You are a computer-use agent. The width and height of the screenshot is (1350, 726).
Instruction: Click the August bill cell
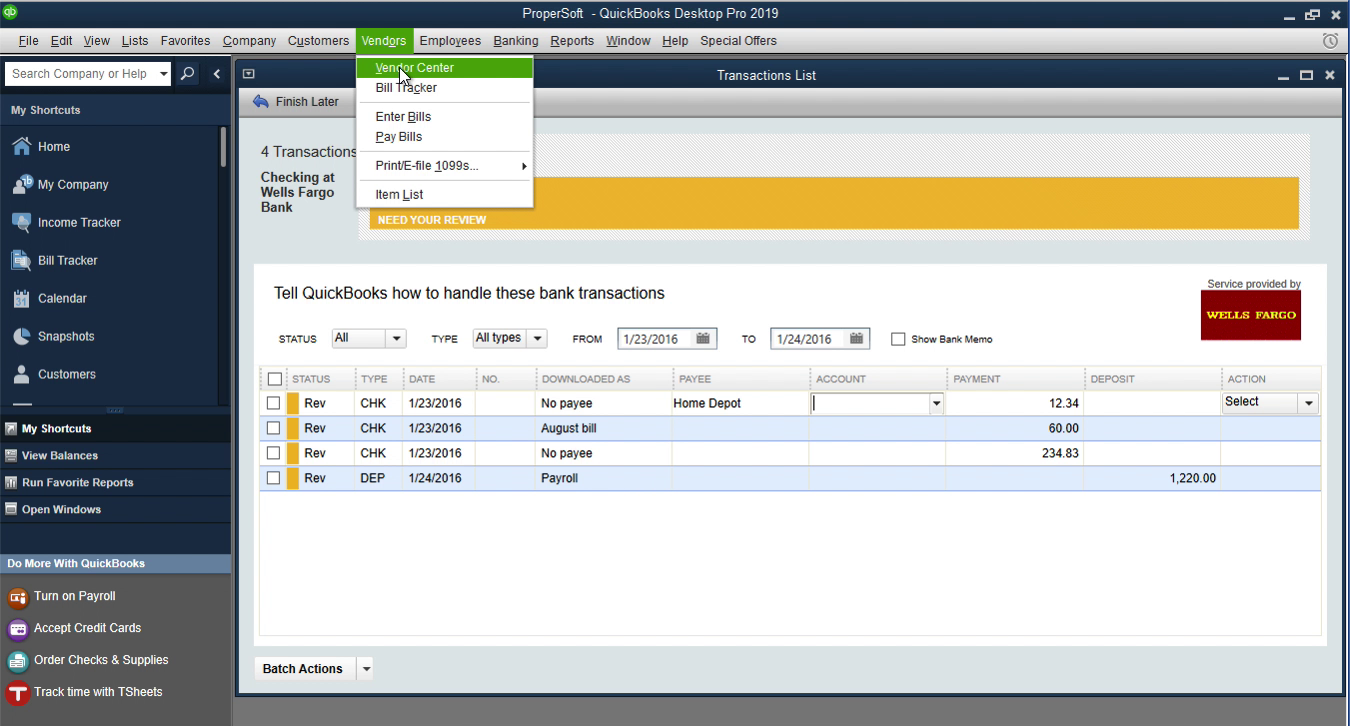tap(604, 428)
